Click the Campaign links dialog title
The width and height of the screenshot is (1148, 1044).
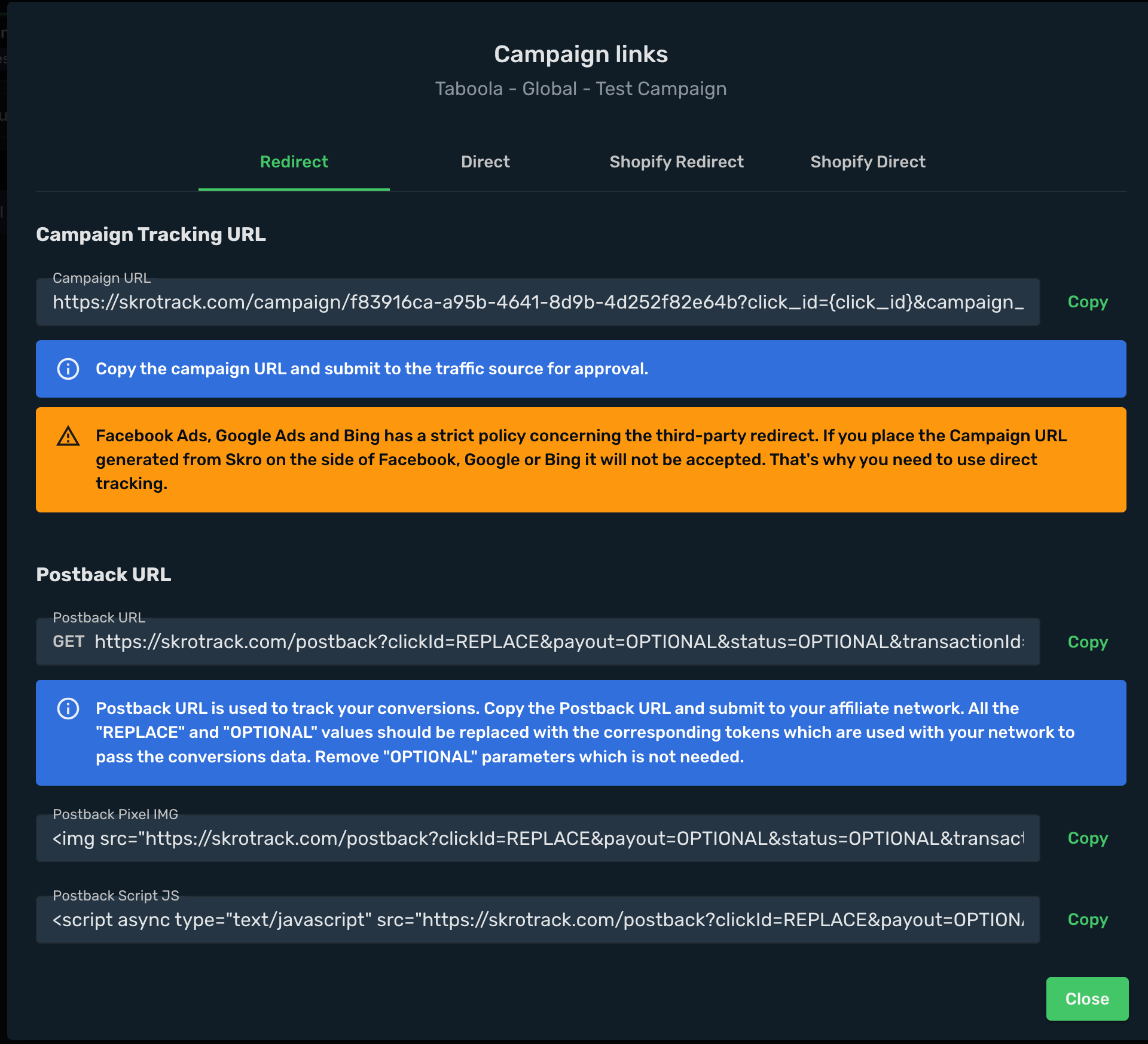tap(581, 54)
